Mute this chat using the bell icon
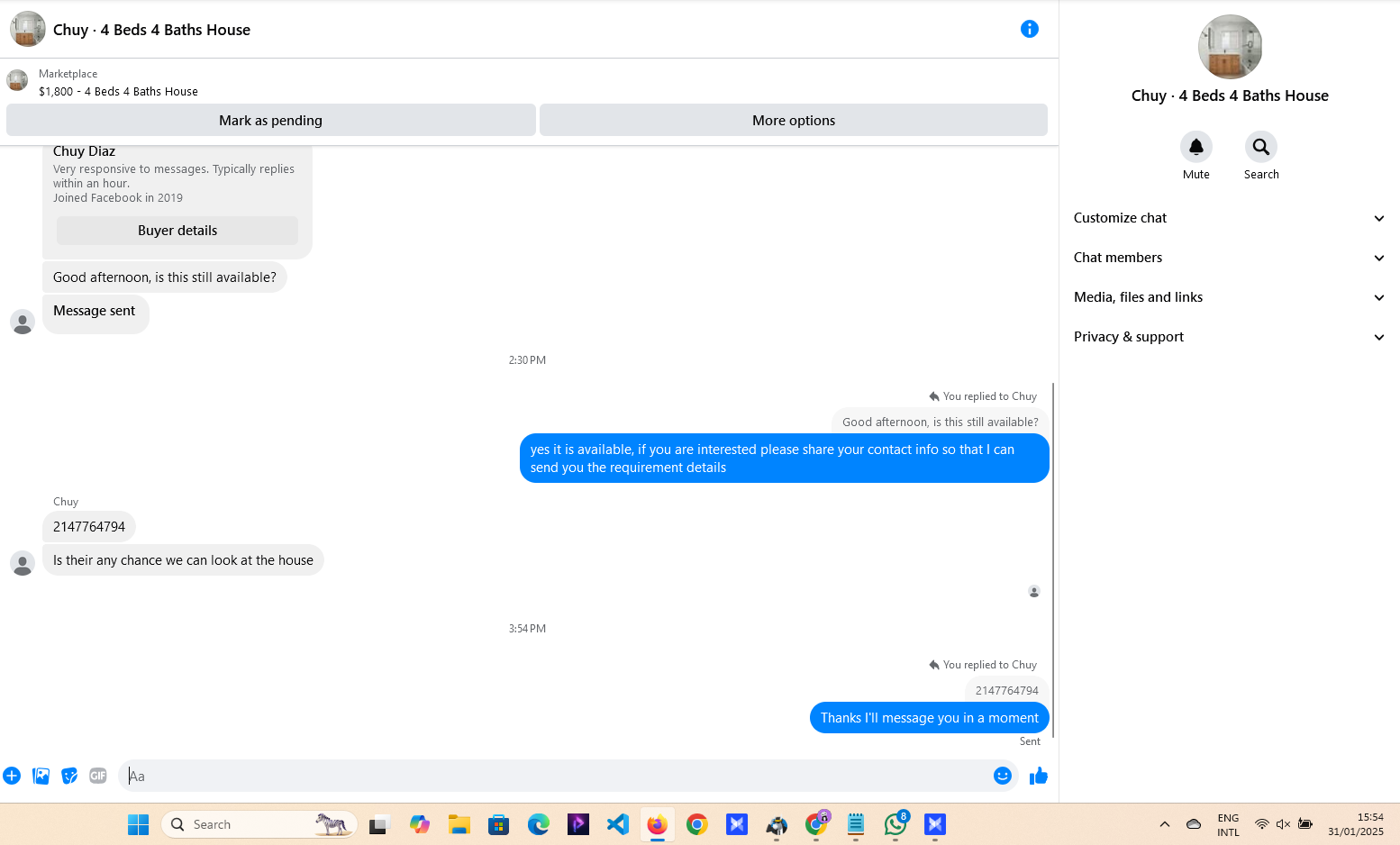1400x845 pixels. (1196, 146)
